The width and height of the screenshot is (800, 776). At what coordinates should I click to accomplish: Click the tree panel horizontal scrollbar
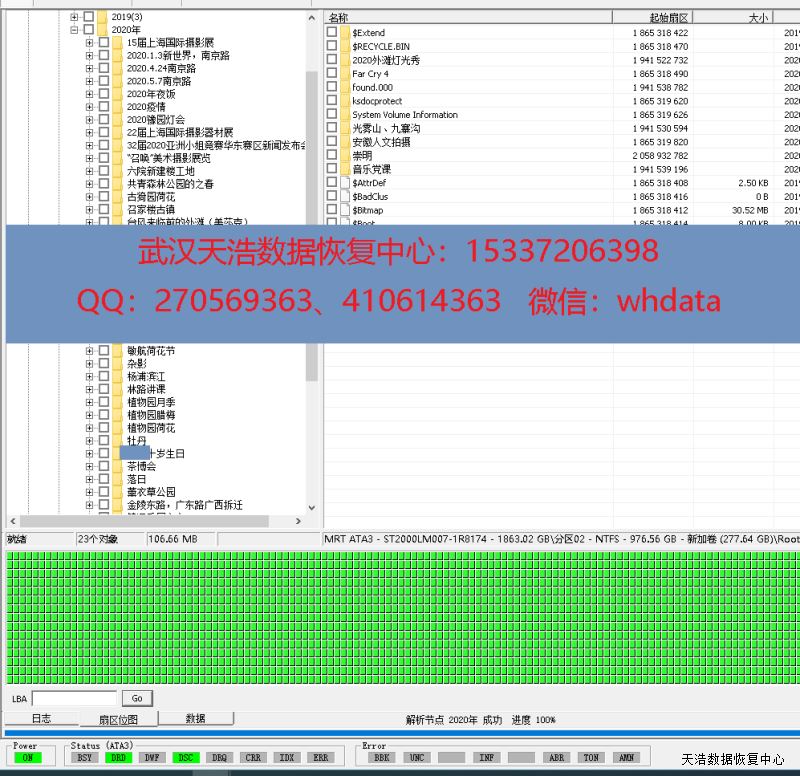pos(150,521)
